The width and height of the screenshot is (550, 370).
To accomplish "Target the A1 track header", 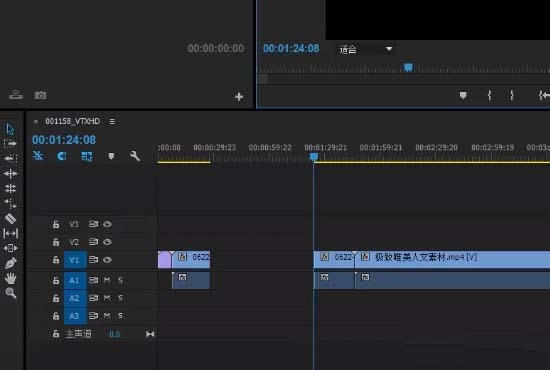I will (75, 280).
